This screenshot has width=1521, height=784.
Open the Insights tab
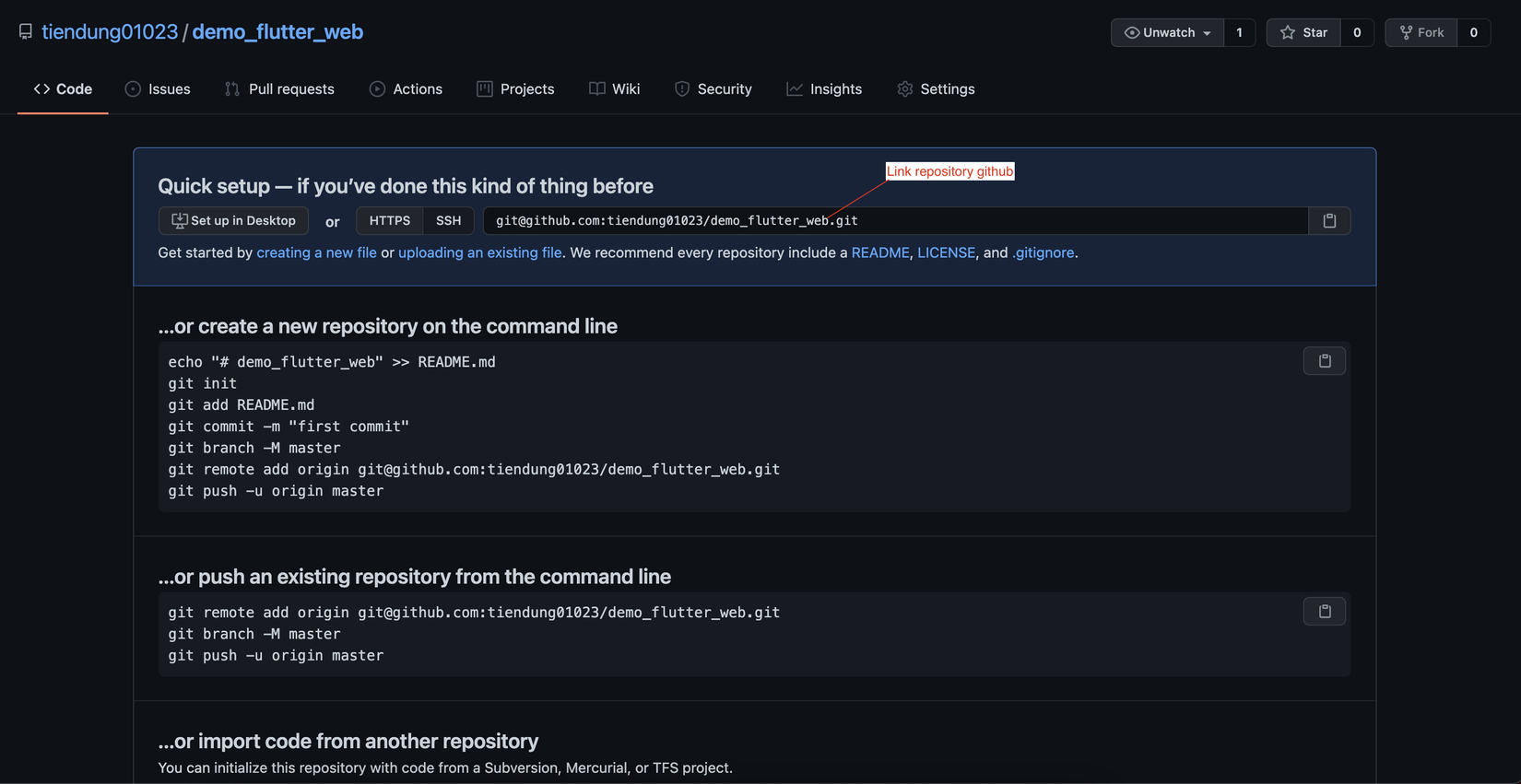(x=824, y=89)
